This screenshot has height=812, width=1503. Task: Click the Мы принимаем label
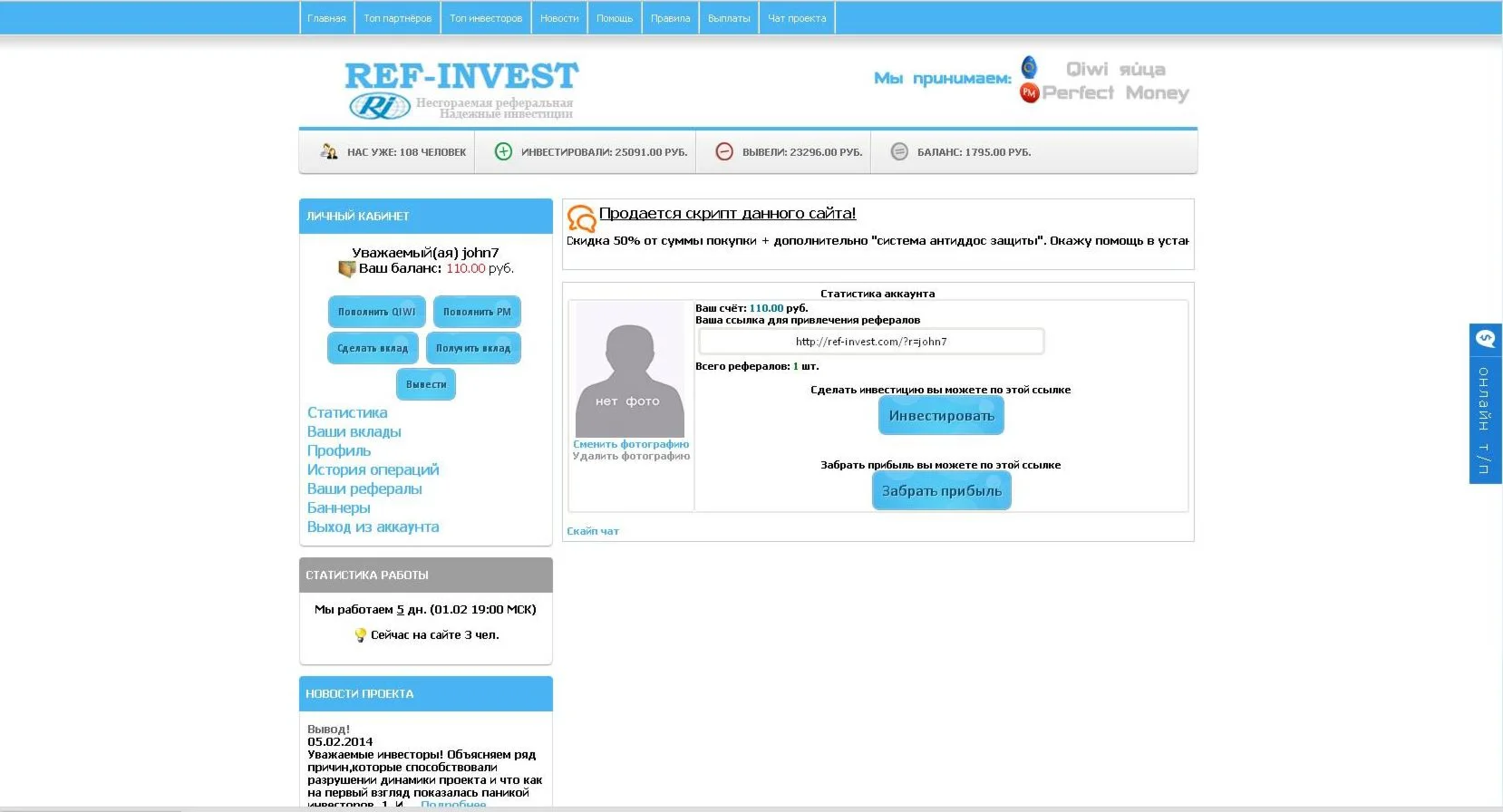[943, 78]
